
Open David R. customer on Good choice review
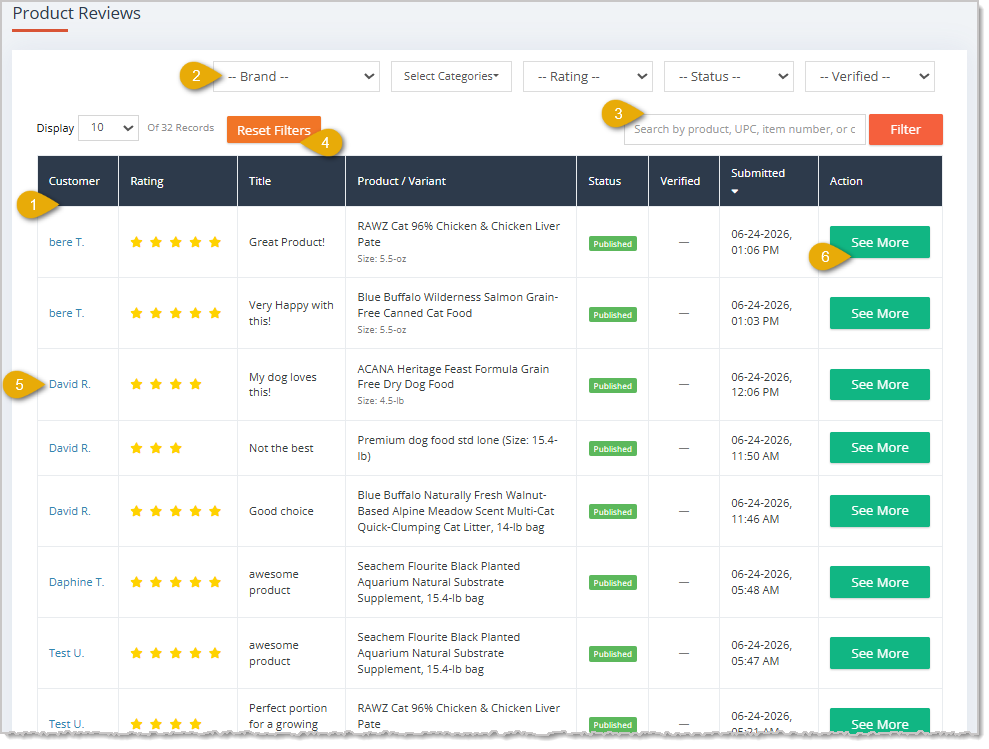coord(69,511)
